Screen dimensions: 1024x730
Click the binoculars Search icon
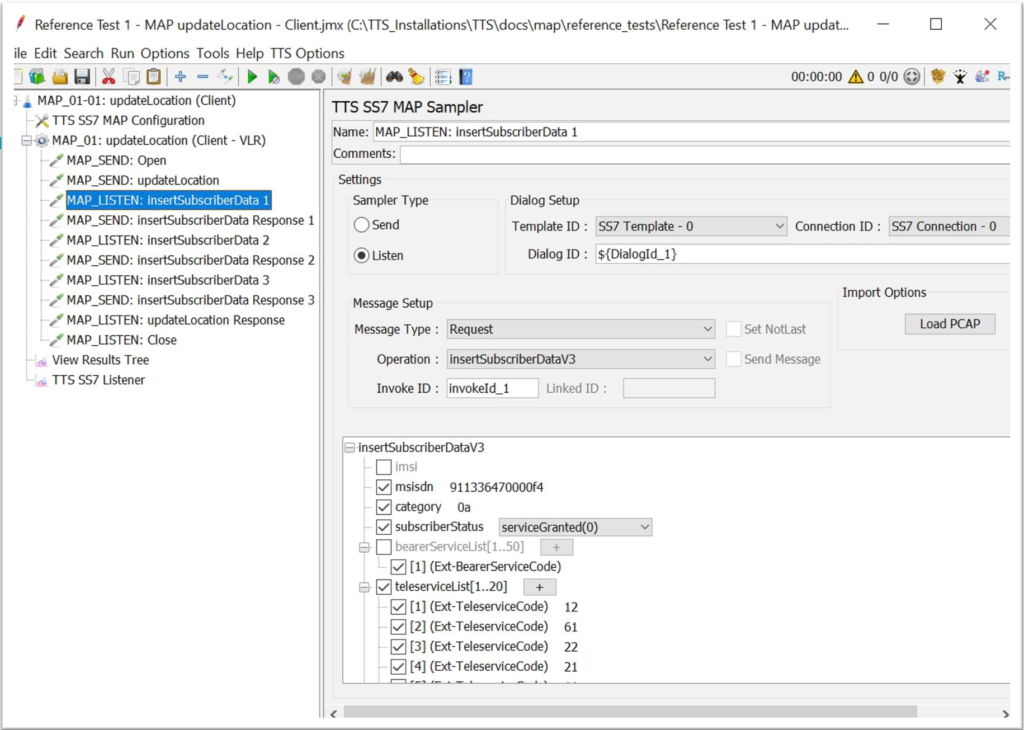[x=394, y=77]
